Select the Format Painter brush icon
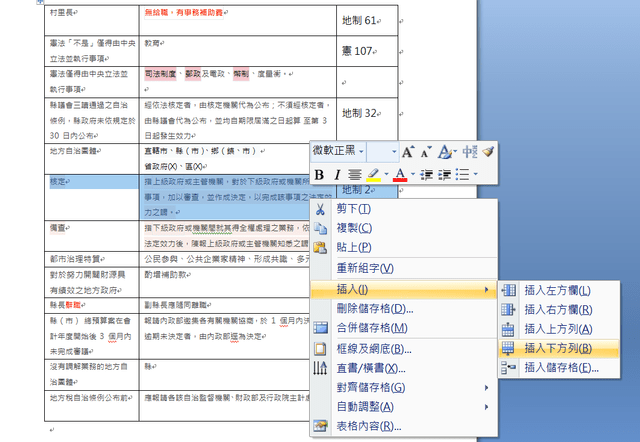This screenshot has width=640, height=442. 487,151
